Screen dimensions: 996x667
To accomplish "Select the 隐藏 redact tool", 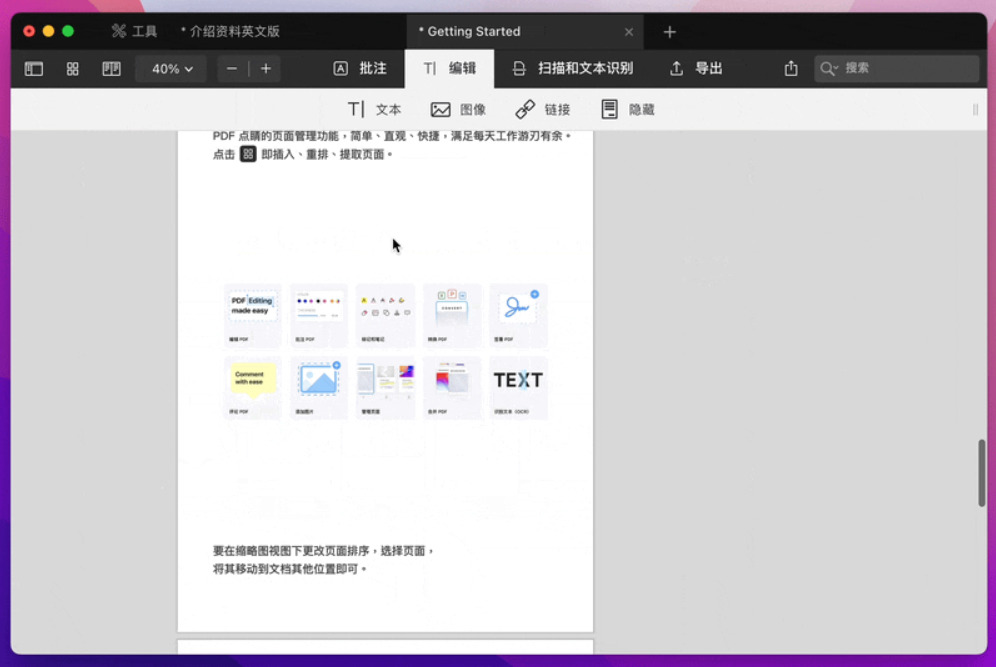I will click(627, 110).
